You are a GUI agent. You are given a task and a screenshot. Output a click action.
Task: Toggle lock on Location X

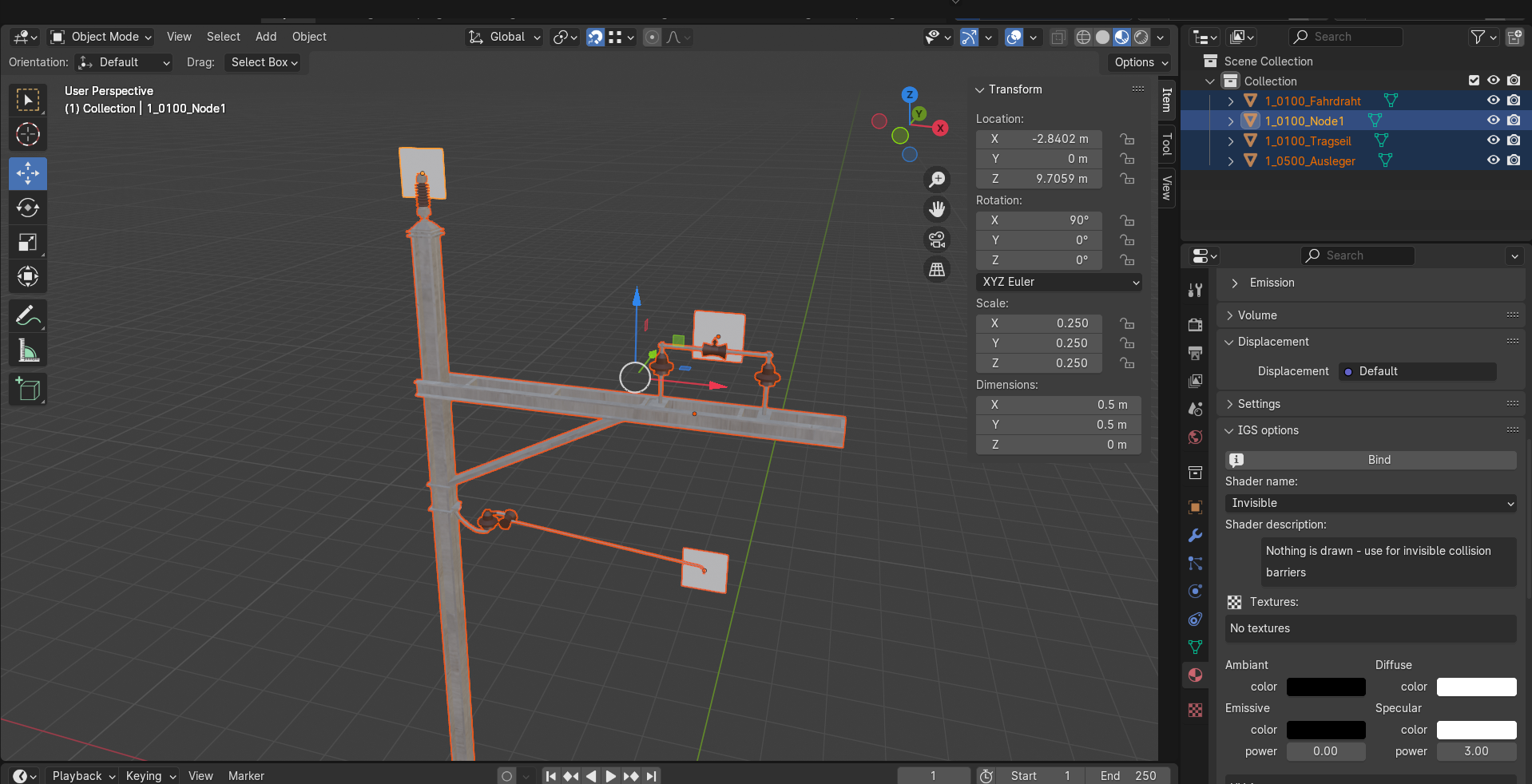pos(1127,139)
